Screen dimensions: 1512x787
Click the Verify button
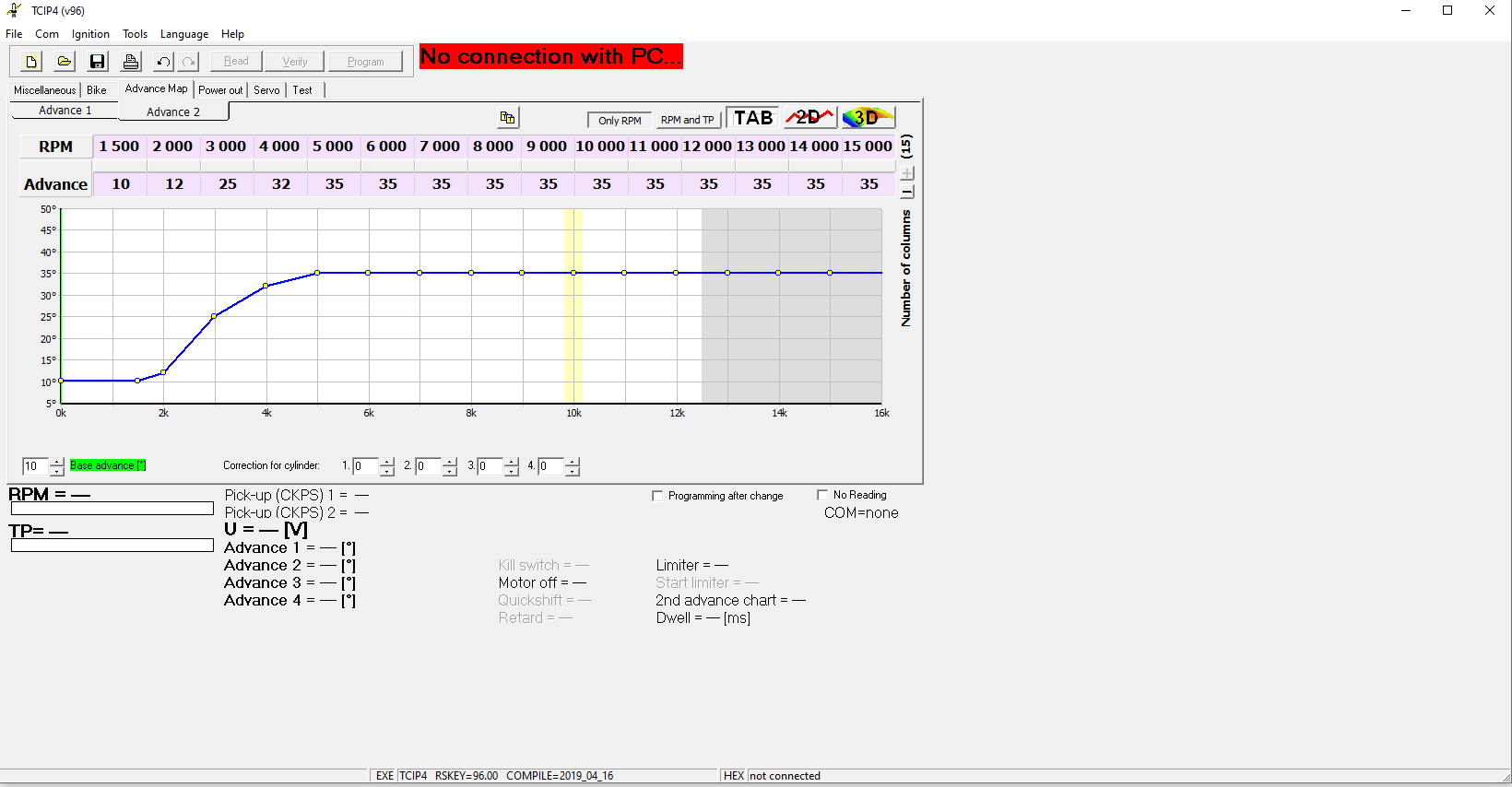tap(295, 62)
